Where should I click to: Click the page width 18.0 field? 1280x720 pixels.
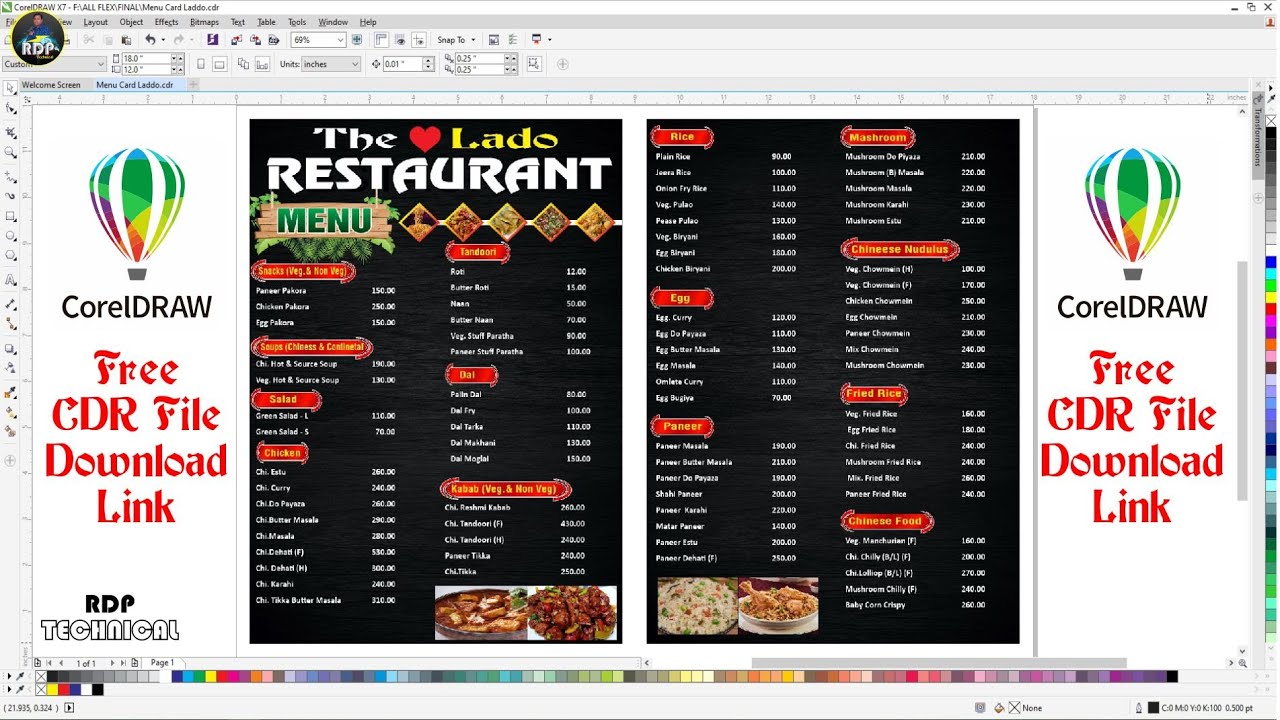146,59
